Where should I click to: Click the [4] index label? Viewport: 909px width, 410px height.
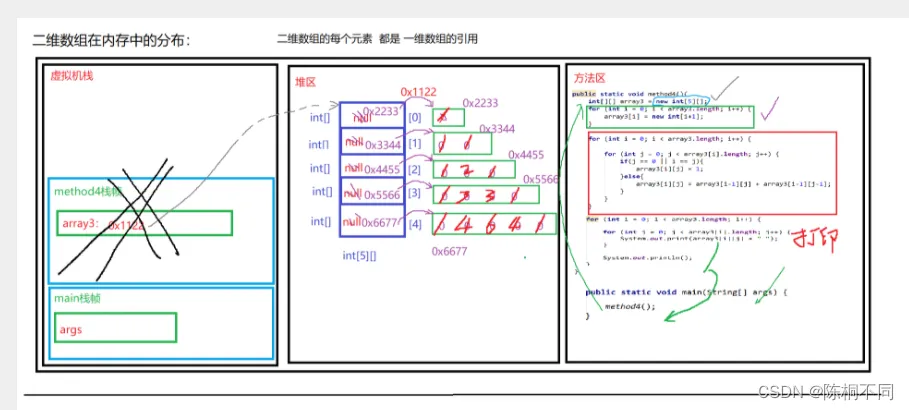[x=414, y=224]
